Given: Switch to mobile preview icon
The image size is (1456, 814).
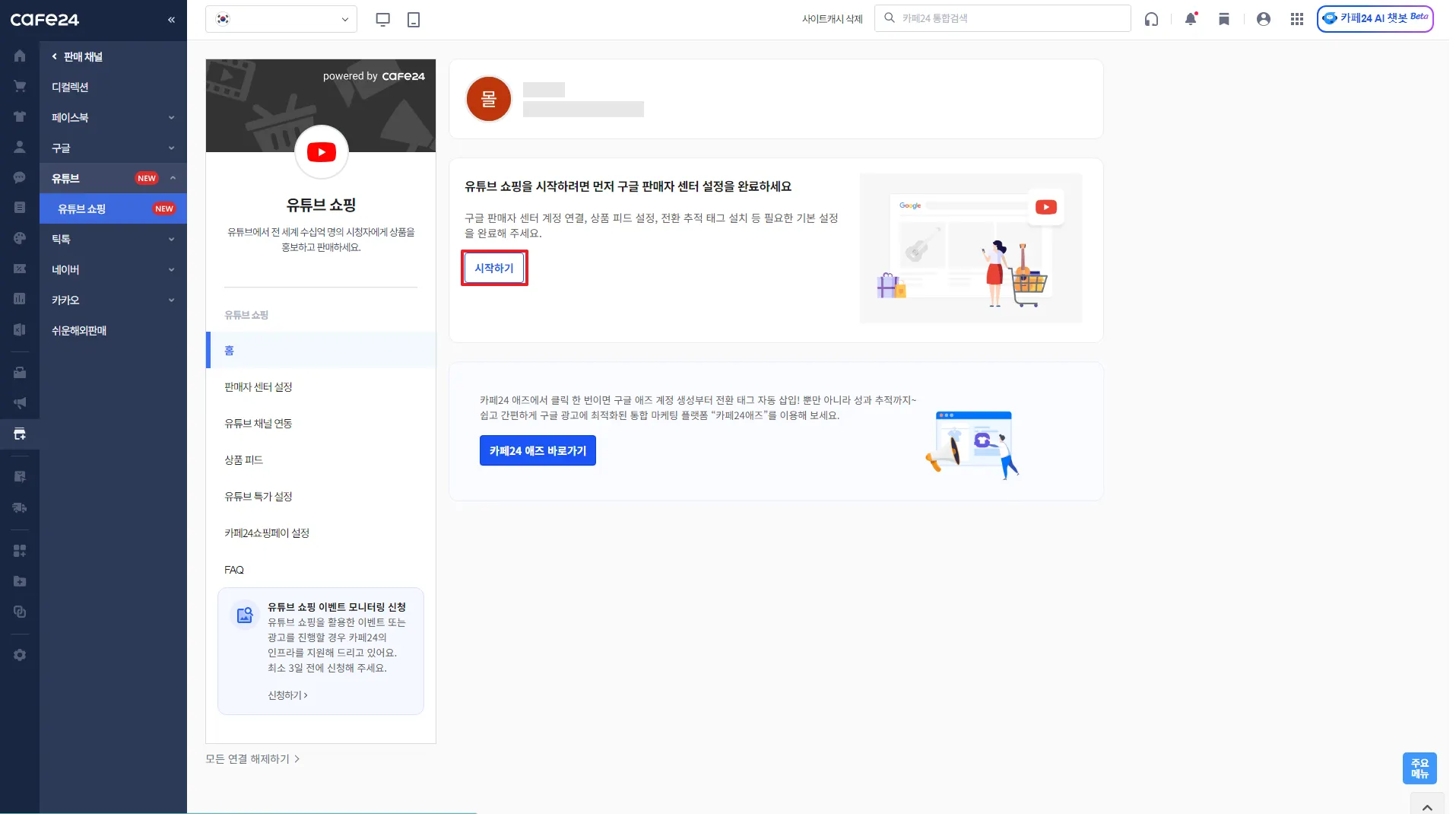Looking at the screenshot, I should 414,20.
